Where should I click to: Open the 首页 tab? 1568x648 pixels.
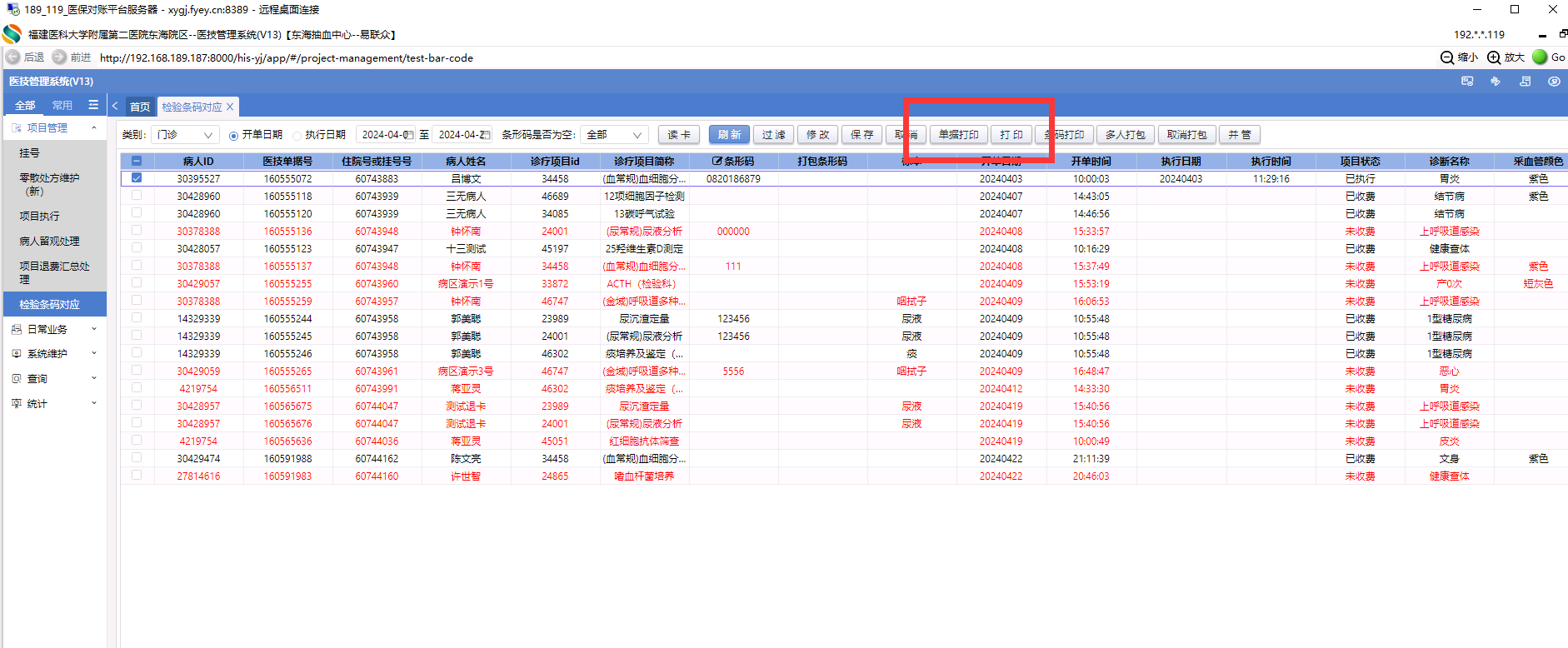pos(140,107)
